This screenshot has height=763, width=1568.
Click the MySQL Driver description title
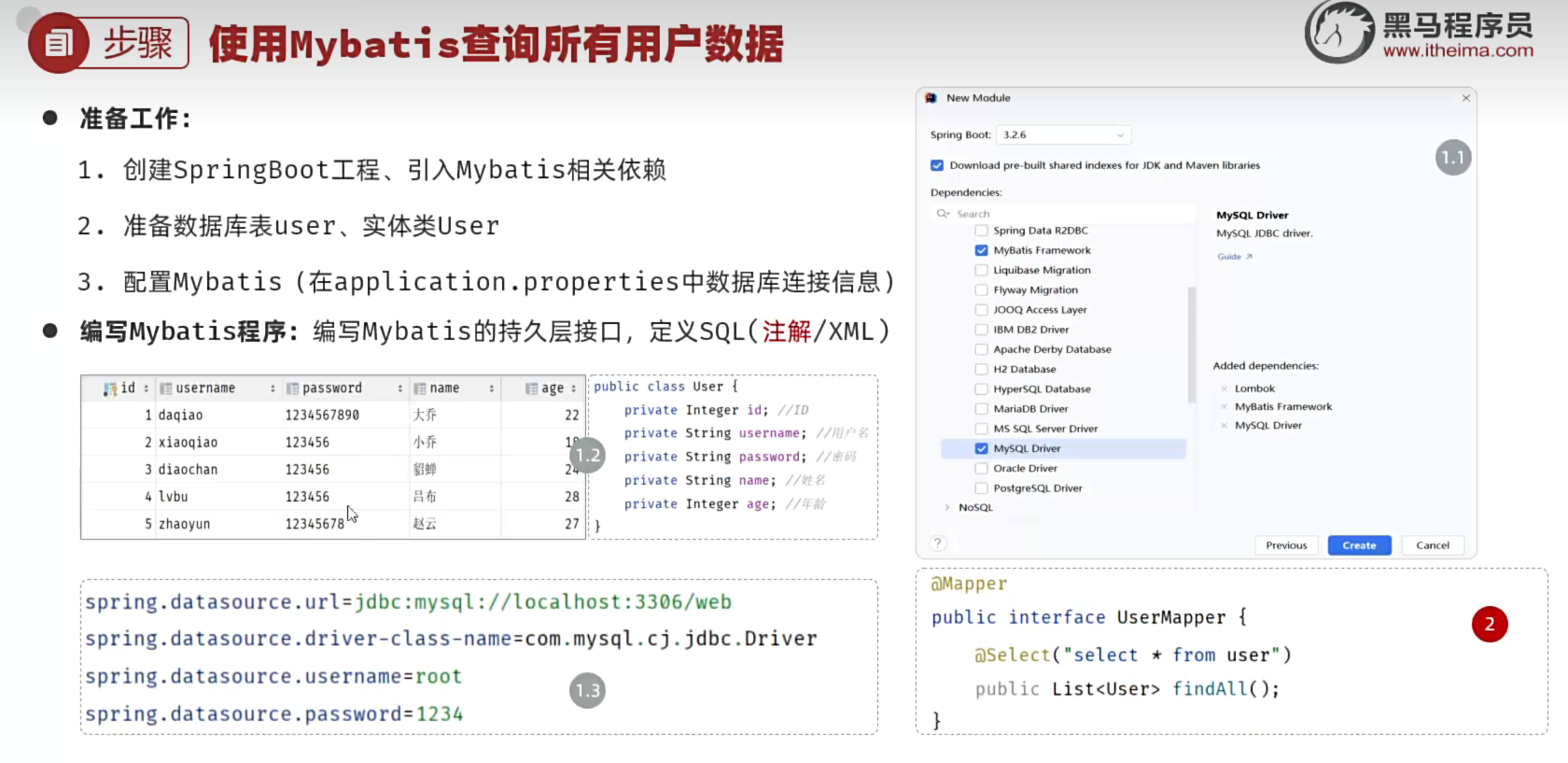point(1252,215)
